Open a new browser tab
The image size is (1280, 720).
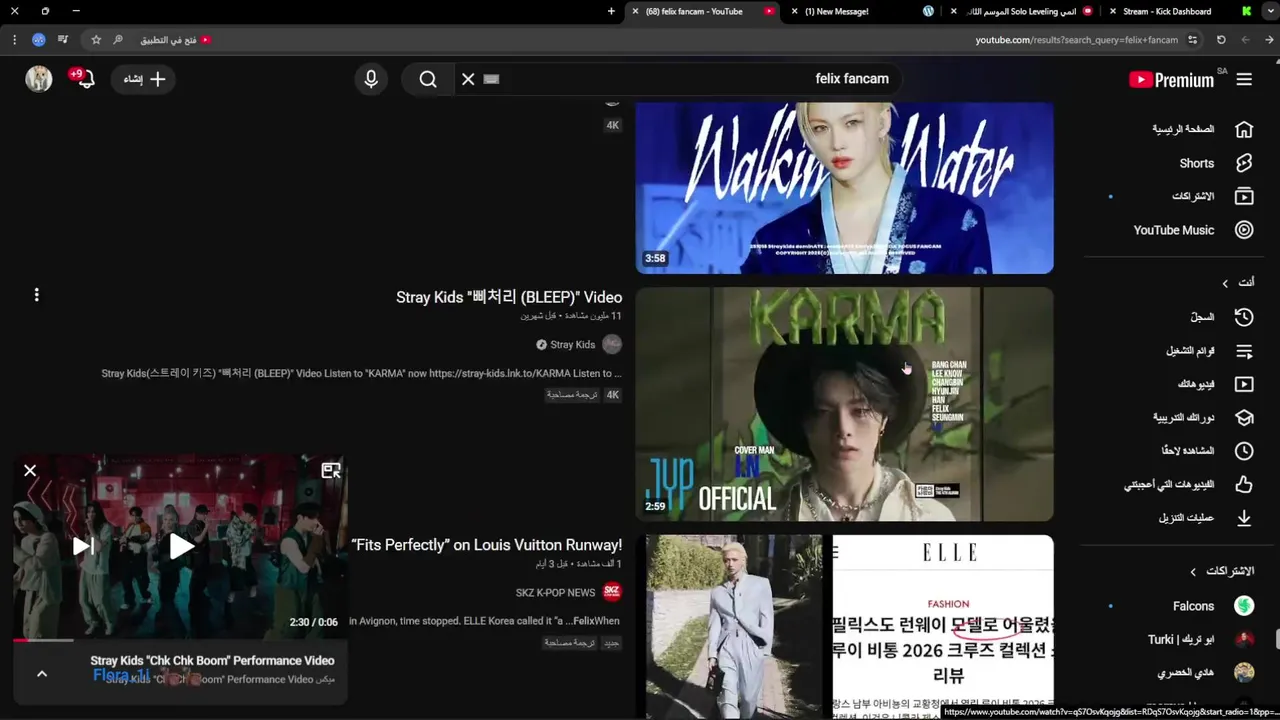pyautogui.click(x=611, y=11)
